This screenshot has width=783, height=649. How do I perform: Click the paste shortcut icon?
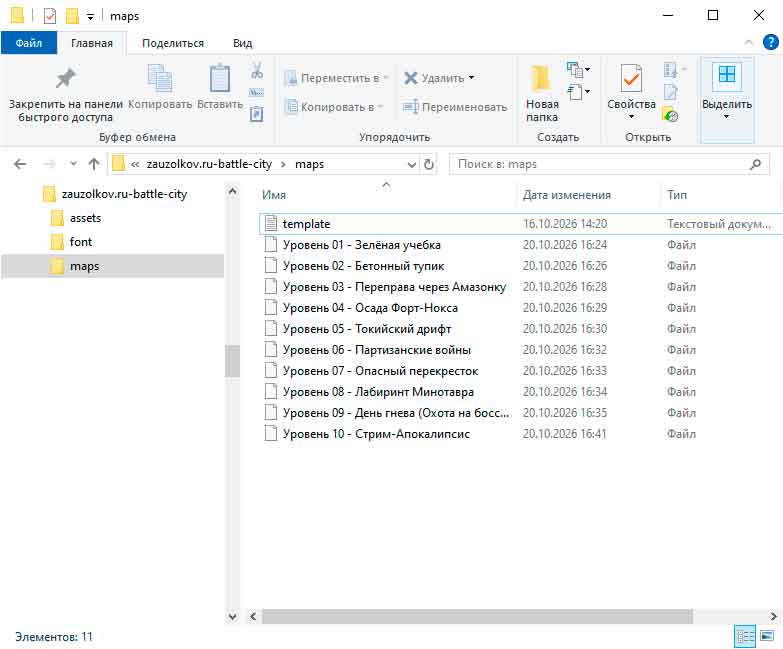[257, 114]
